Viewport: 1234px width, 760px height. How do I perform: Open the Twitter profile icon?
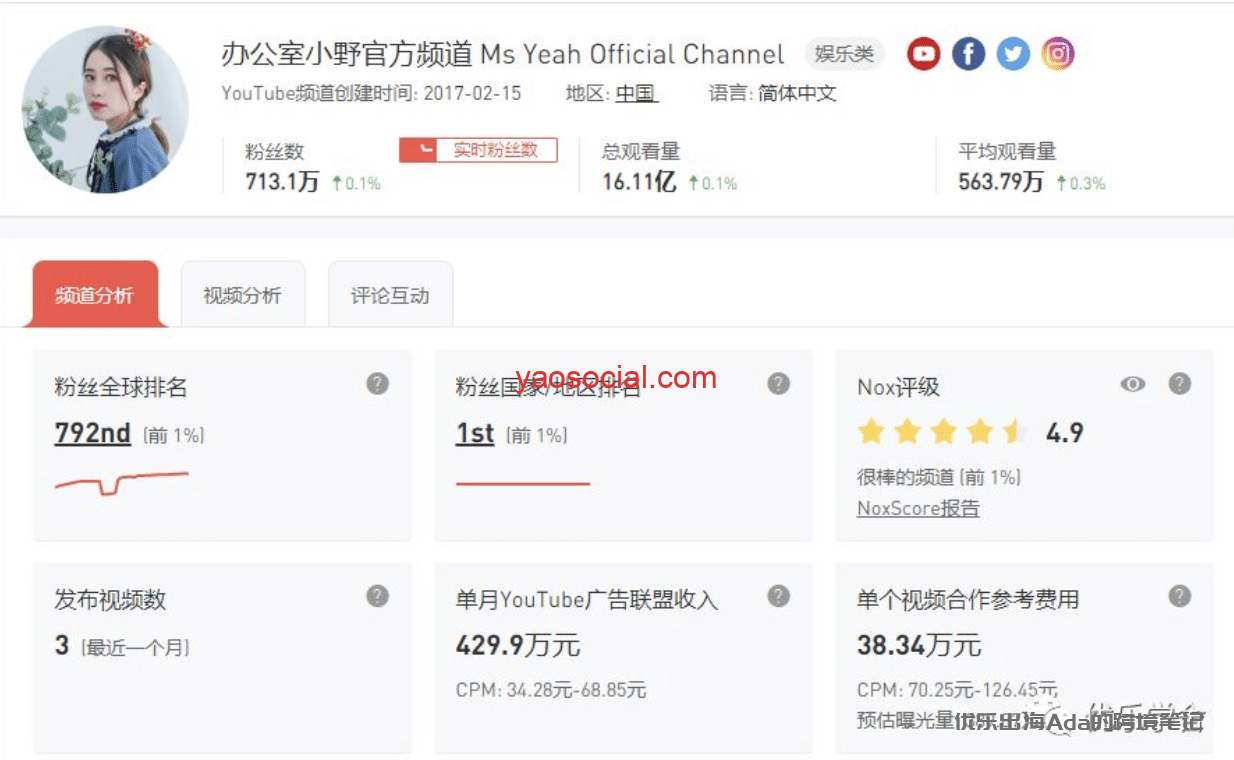click(x=1013, y=53)
